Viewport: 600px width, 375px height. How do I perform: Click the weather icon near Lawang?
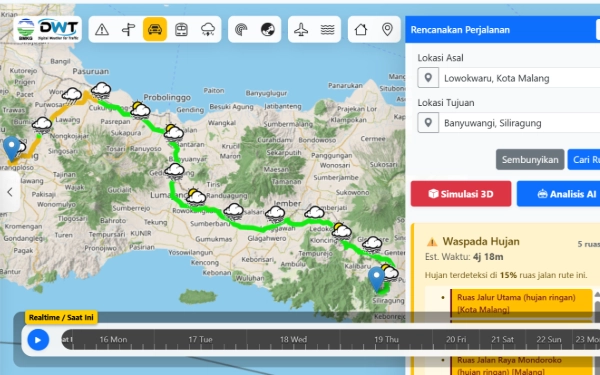tap(42, 125)
